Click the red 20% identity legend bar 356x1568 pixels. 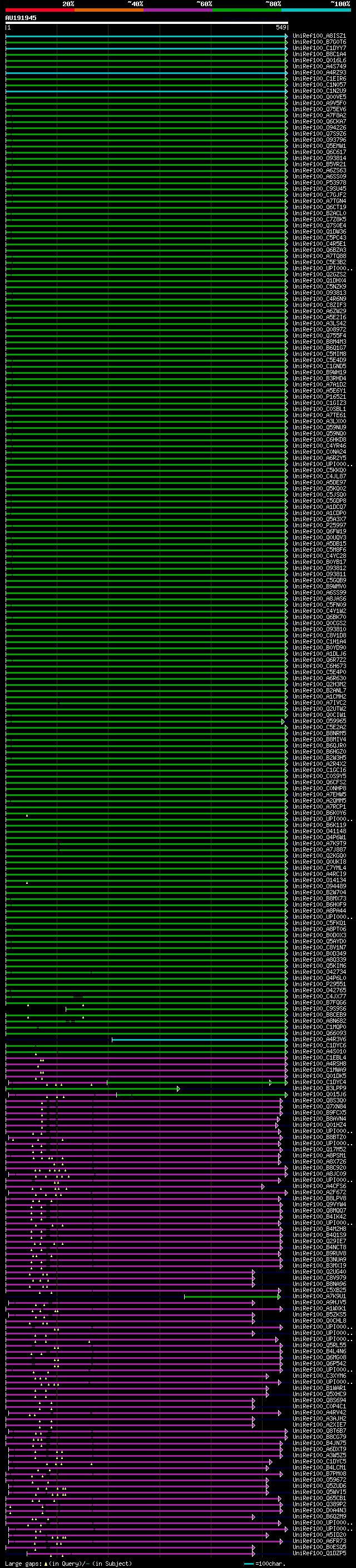click(x=39, y=10)
